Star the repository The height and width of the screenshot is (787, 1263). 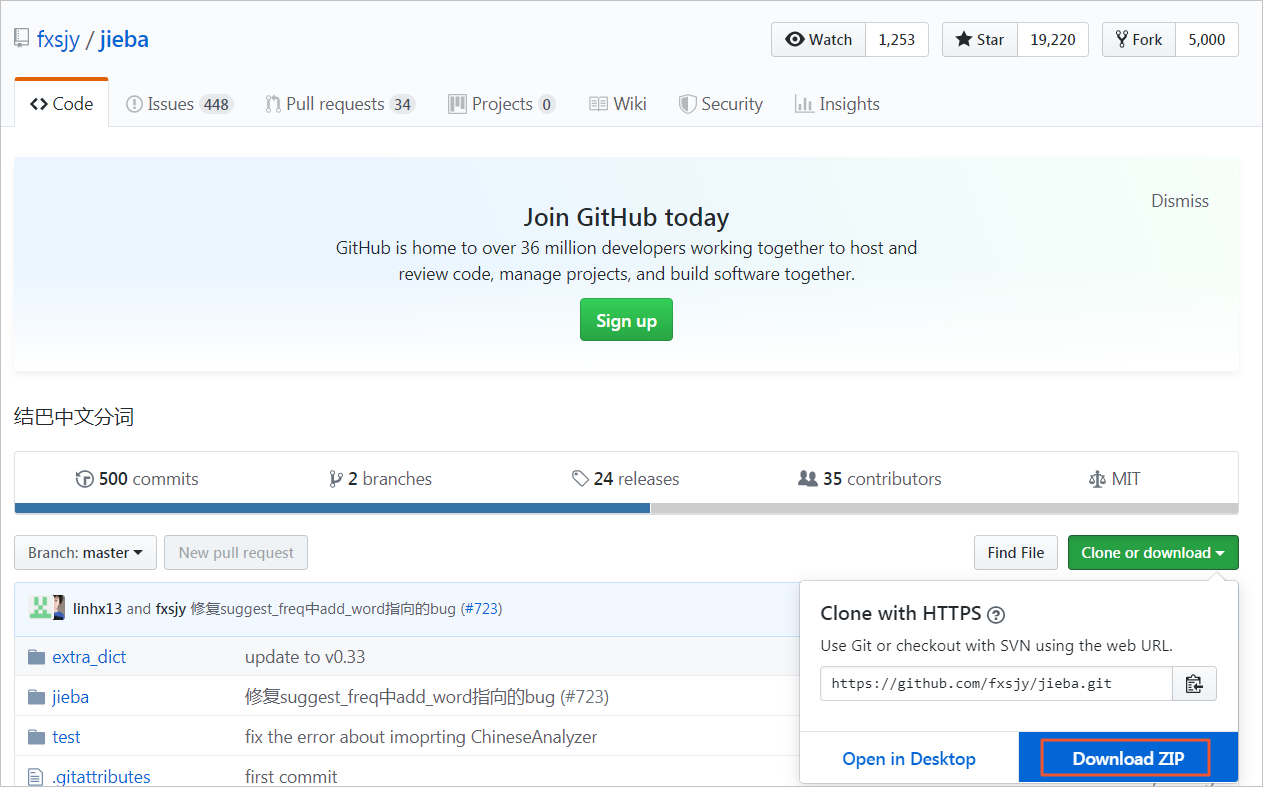click(980, 39)
